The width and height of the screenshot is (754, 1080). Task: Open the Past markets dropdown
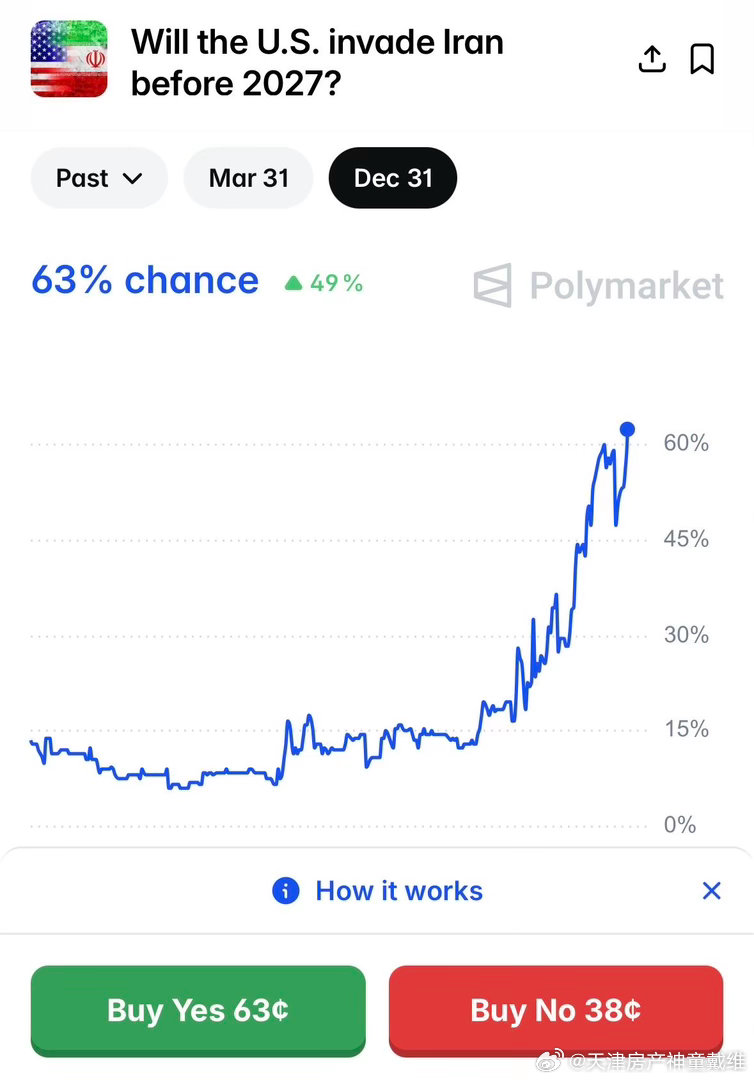click(x=99, y=178)
